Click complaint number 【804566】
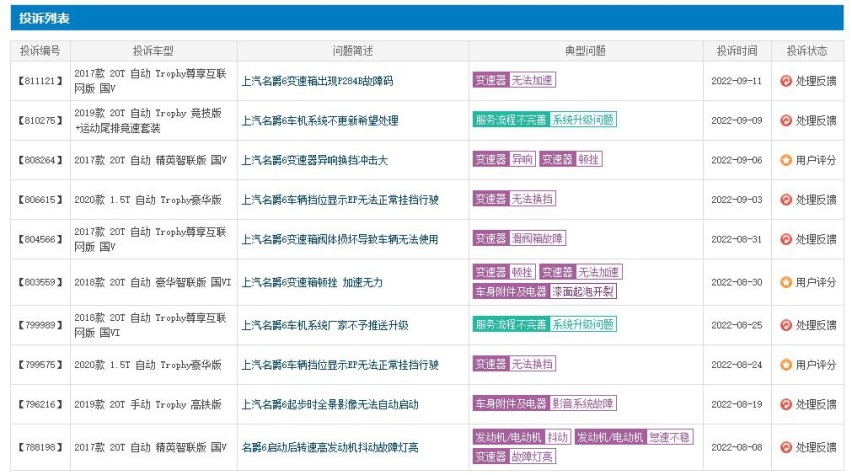 [40, 239]
